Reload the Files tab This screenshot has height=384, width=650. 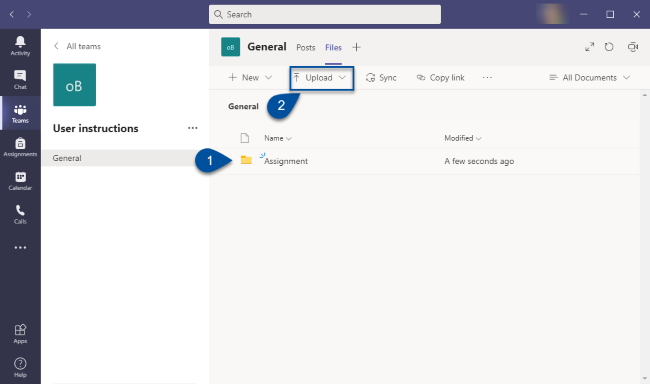coord(609,47)
